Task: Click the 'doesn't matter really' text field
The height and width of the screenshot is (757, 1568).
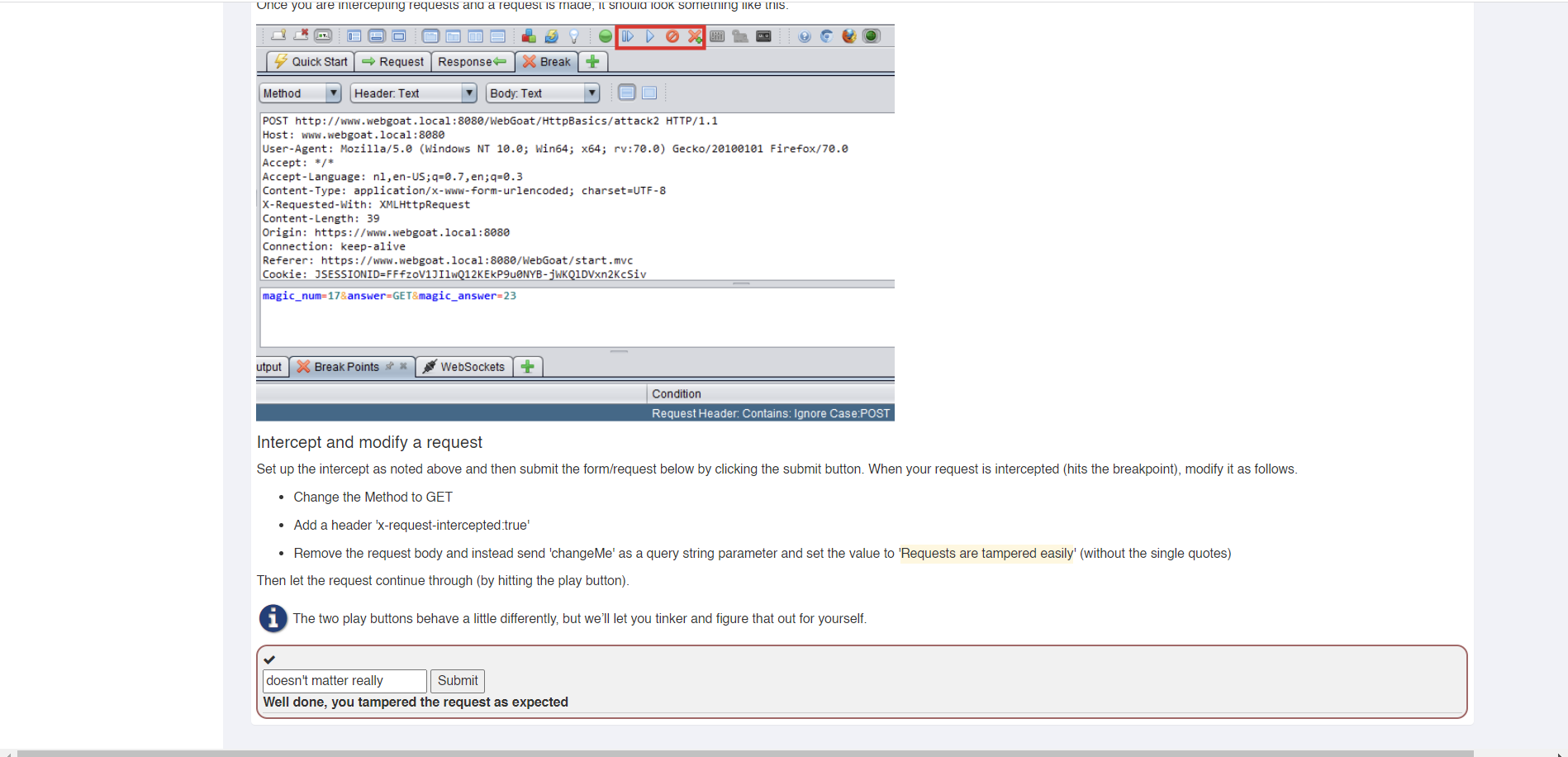Action: pos(344,681)
